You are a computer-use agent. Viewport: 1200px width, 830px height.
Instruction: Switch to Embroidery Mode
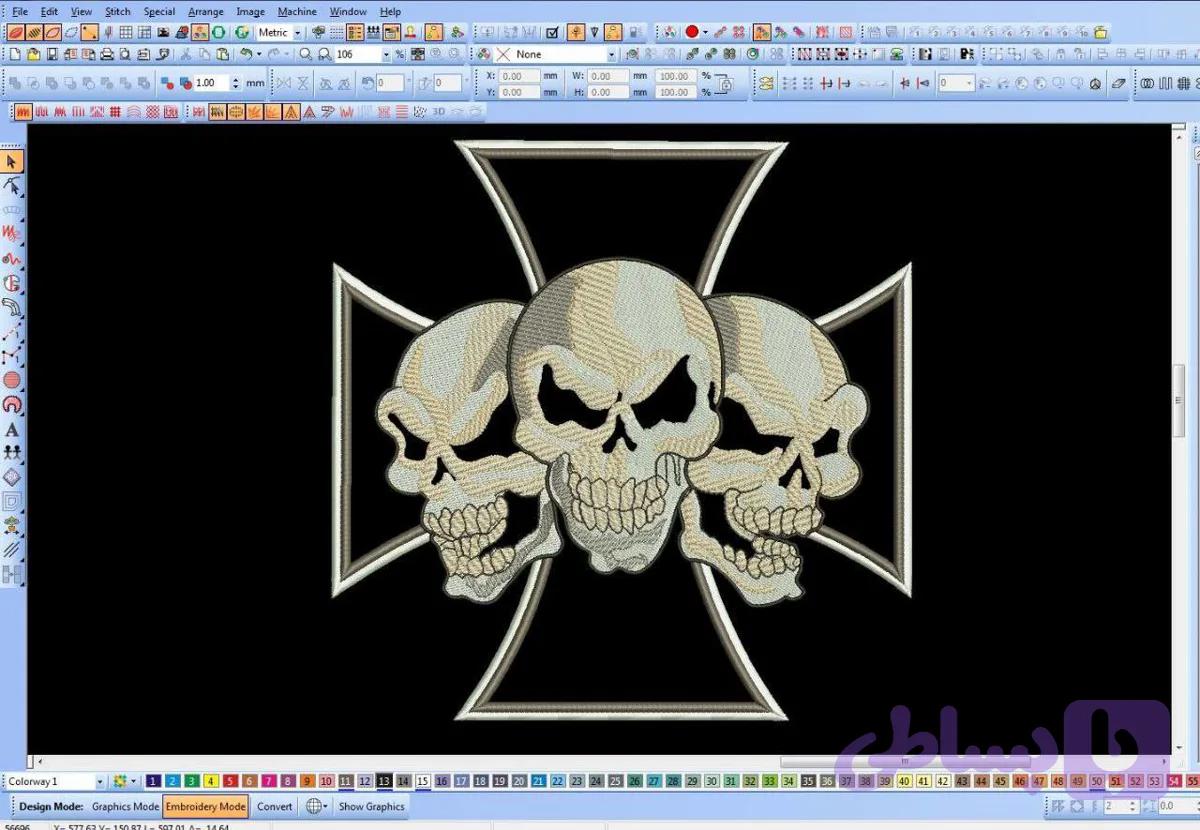205,806
